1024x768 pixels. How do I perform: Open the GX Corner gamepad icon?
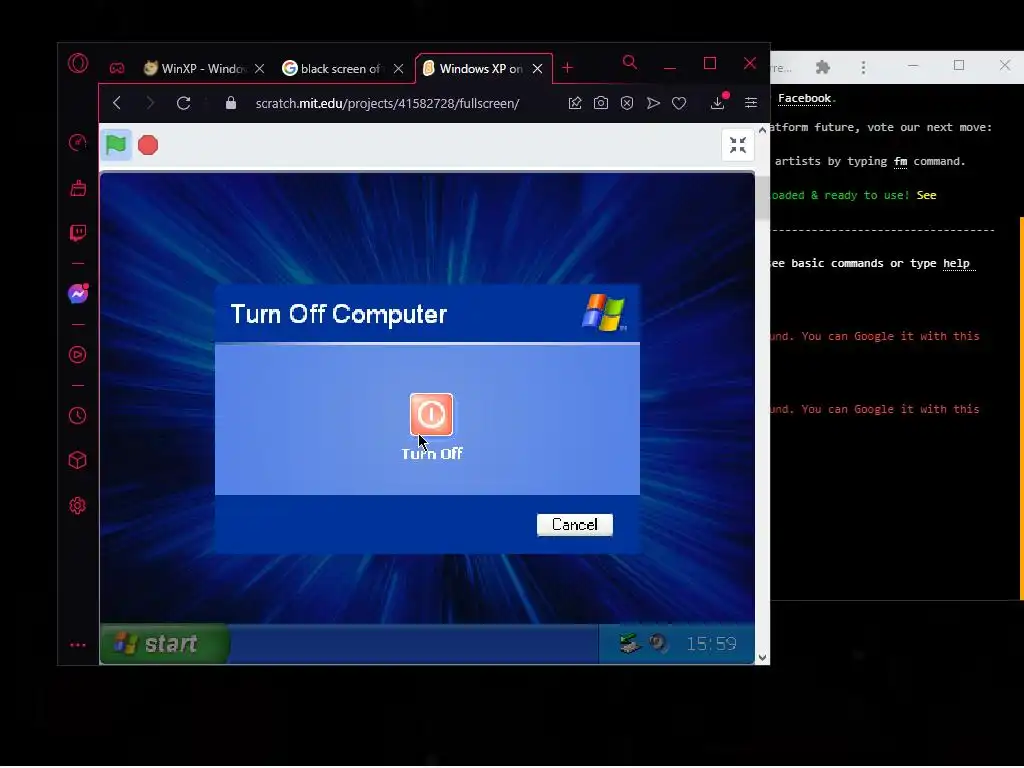point(117,68)
